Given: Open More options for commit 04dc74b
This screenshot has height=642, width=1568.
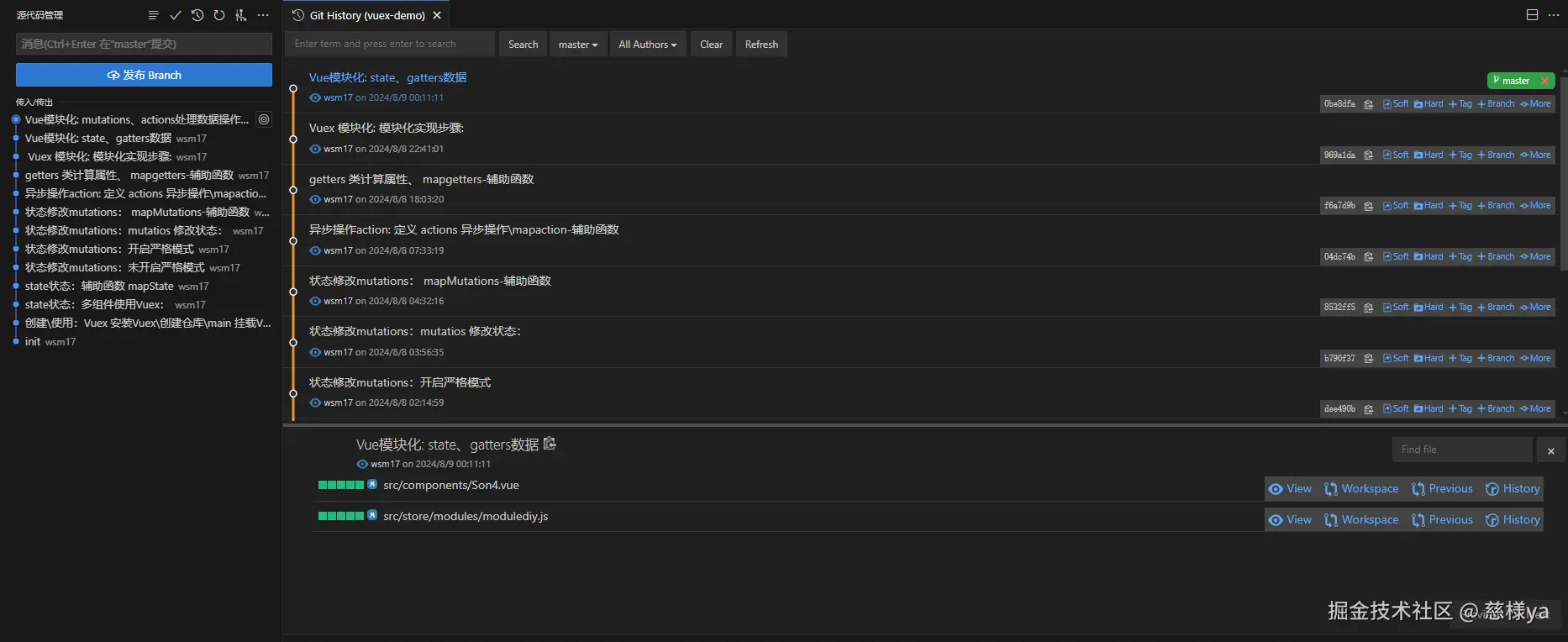Looking at the screenshot, I should click(x=1535, y=256).
